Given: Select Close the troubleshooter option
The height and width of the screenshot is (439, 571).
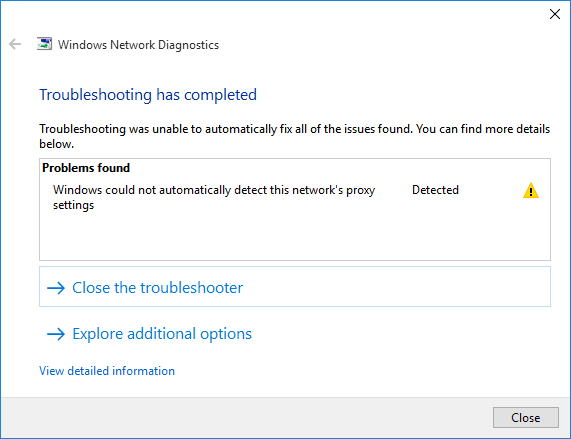Looking at the screenshot, I should (x=295, y=287).
